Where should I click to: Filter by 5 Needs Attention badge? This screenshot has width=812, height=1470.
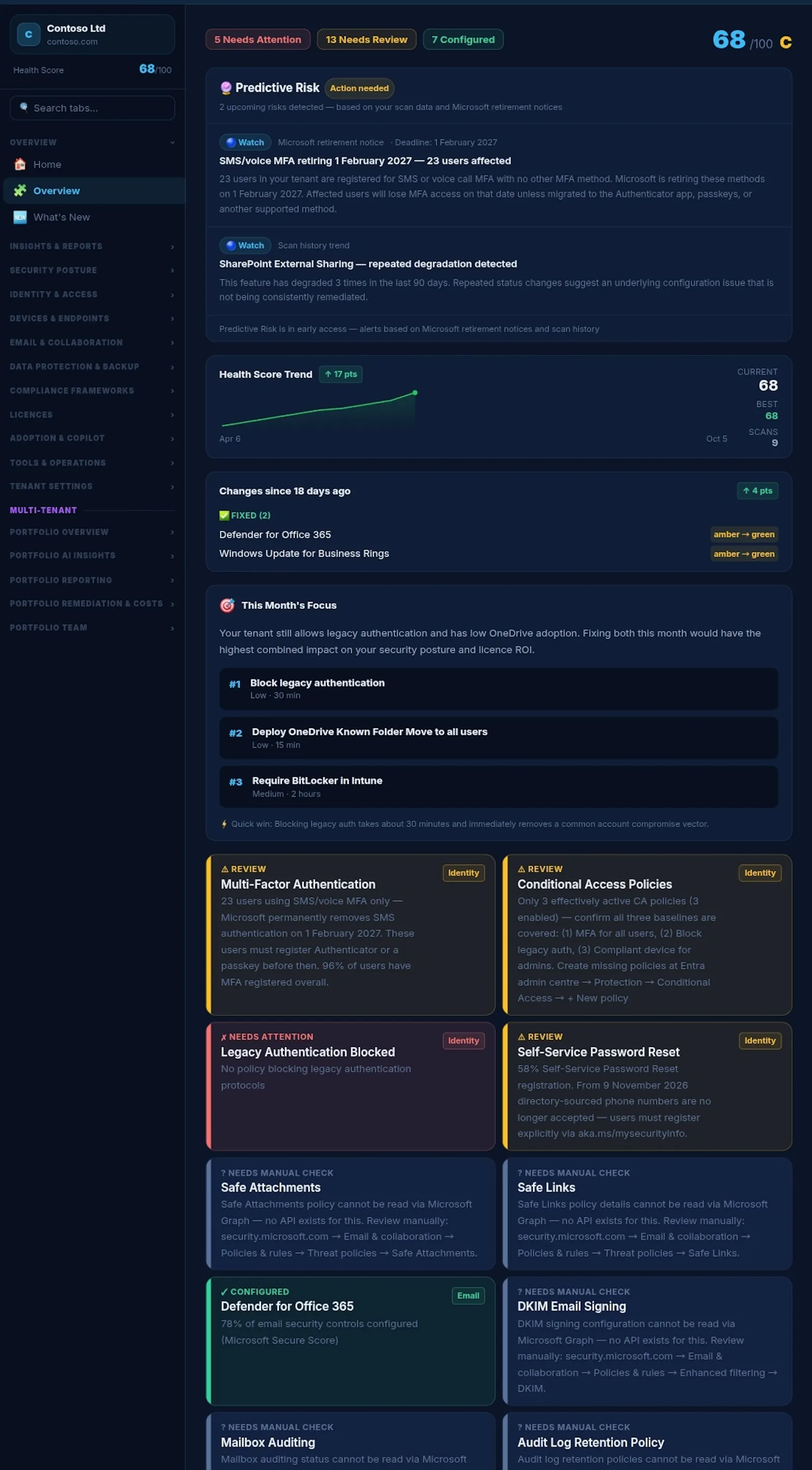(x=258, y=40)
